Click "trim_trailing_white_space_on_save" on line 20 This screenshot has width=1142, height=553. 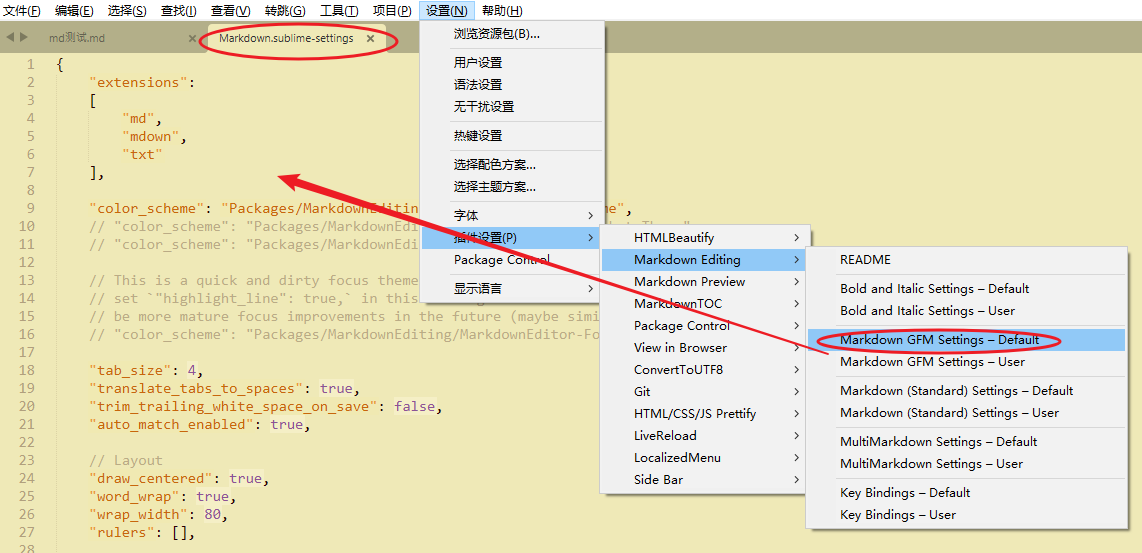(x=233, y=406)
